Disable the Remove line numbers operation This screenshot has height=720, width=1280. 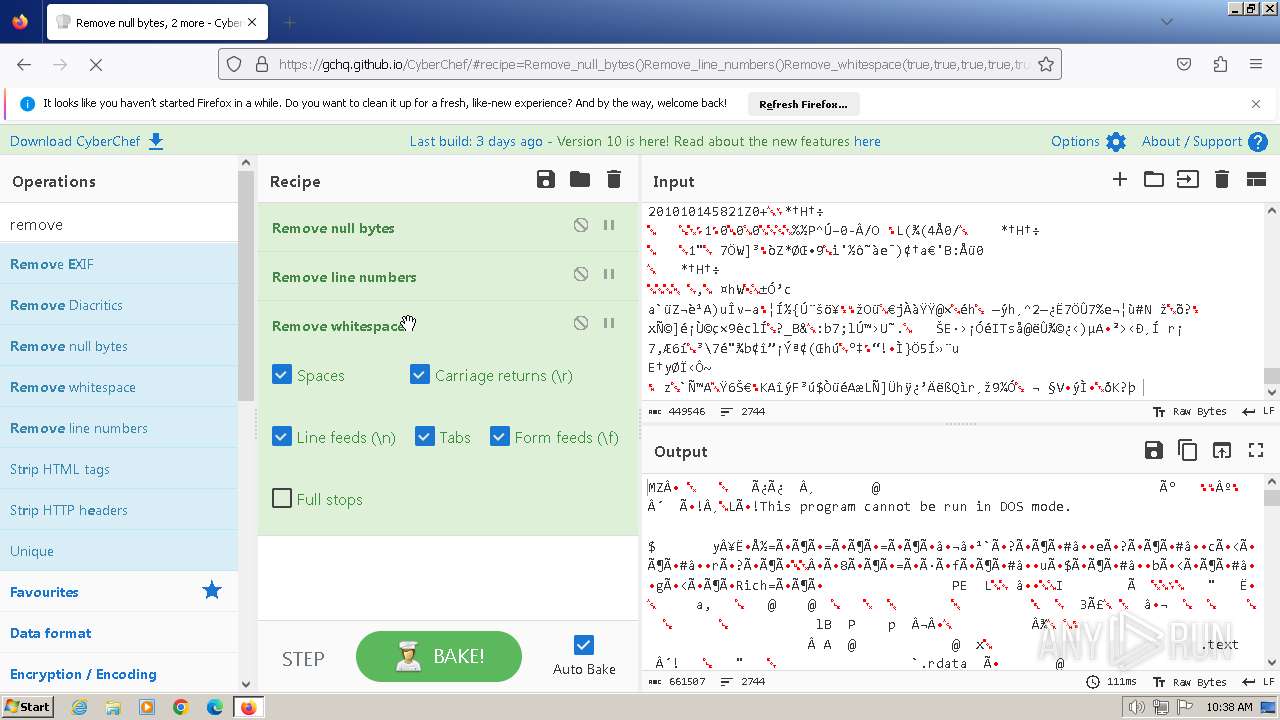coord(581,275)
